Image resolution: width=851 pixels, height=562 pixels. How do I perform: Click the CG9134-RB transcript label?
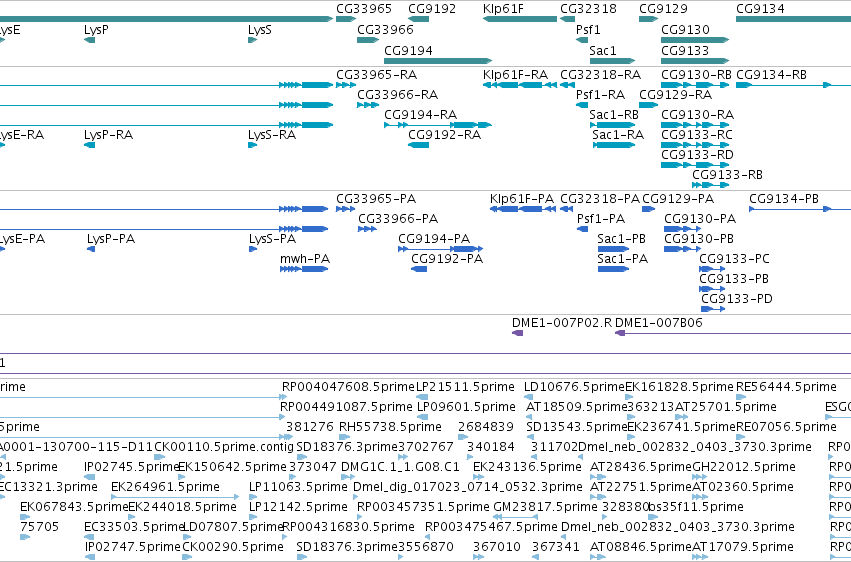coord(771,75)
